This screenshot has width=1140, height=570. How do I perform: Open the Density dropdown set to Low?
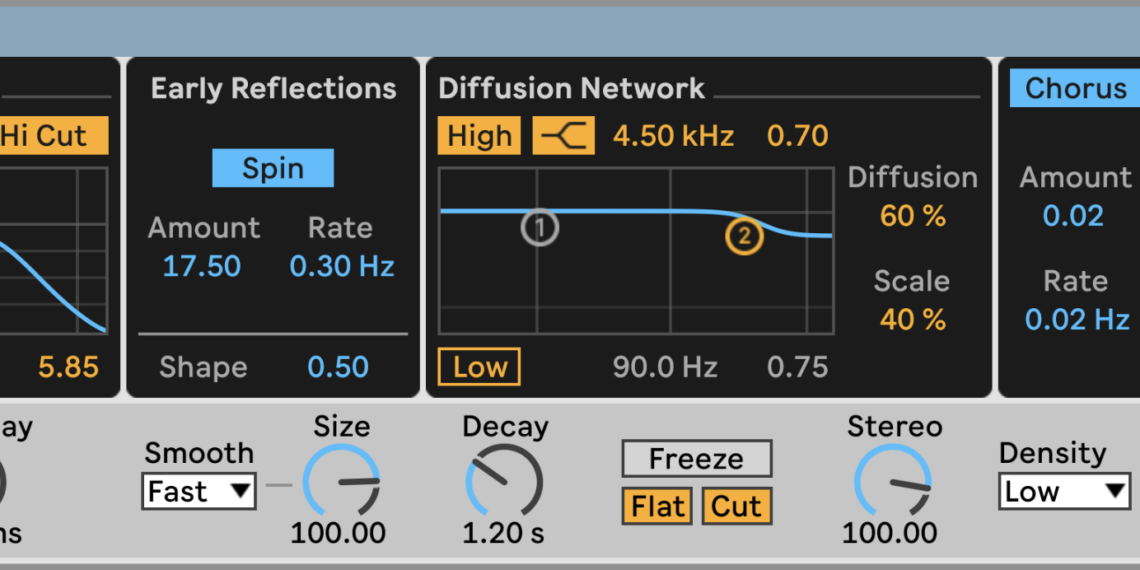coord(1064,492)
